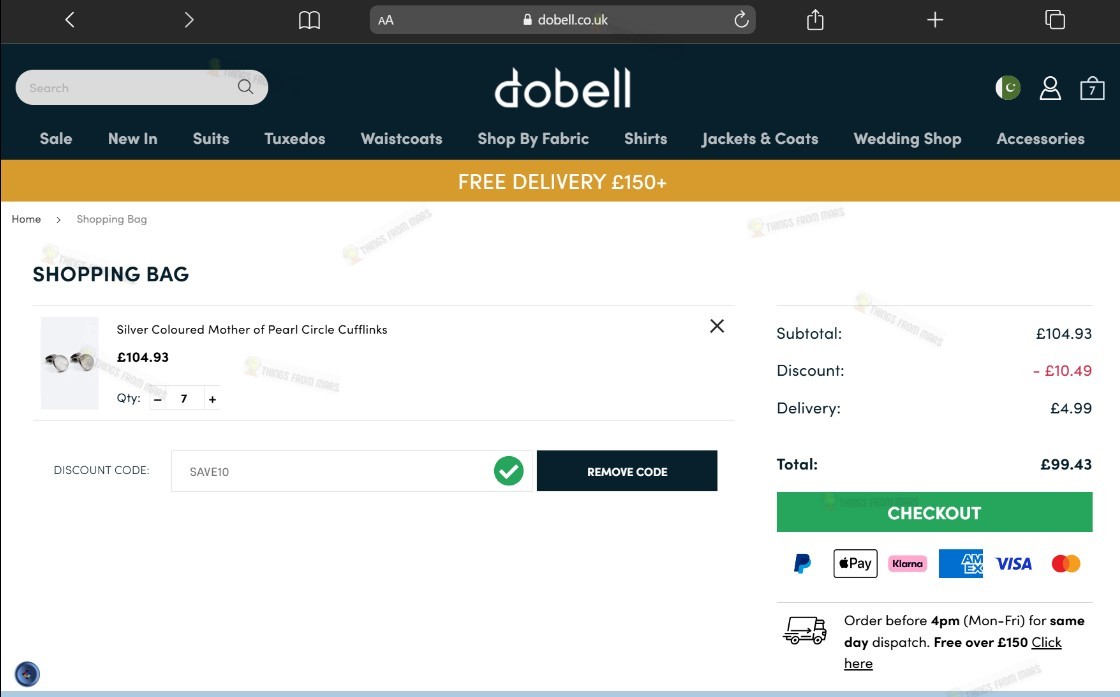Remove cufflinks item with X icon

[717, 326]
